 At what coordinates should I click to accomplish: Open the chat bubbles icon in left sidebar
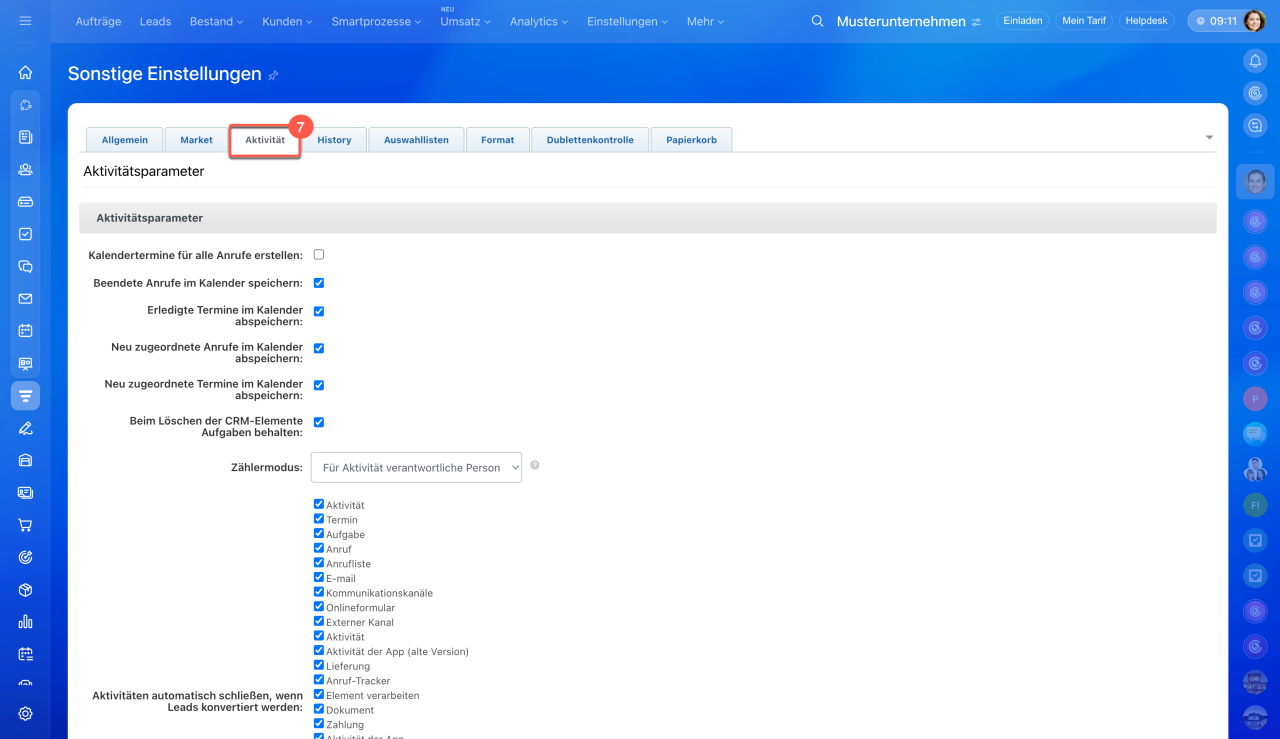click(x=25, y=266)
